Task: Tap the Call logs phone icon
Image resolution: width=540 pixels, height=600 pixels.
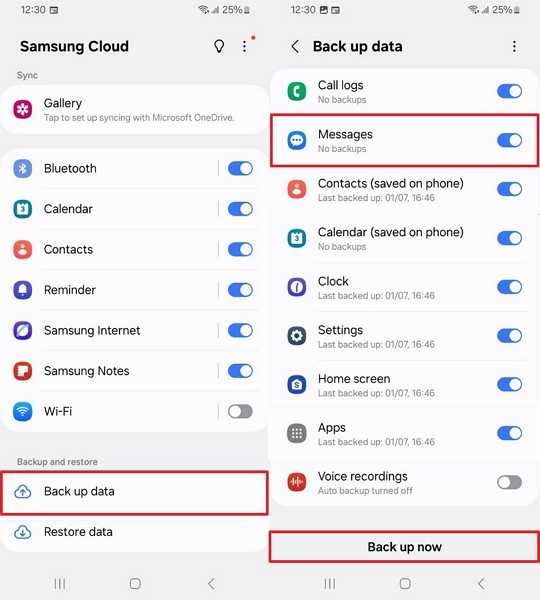Action: tap(297, 91)
